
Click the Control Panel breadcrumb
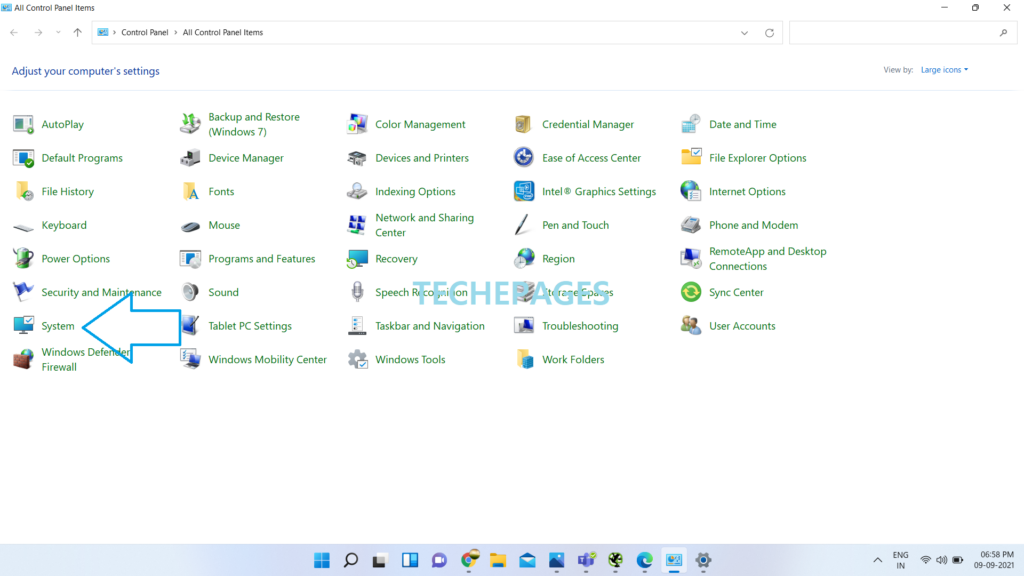click(x=144, y=32)
